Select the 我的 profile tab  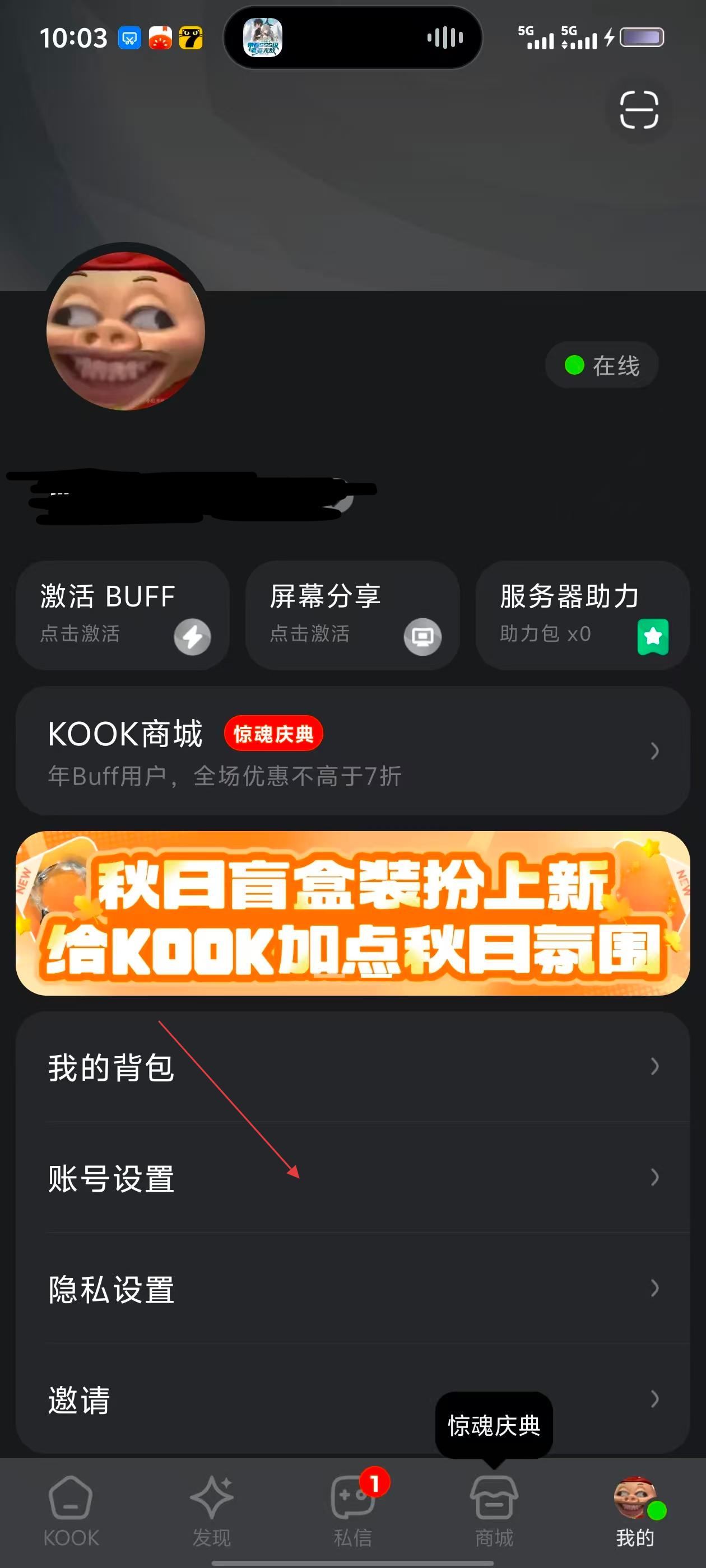pyautogui.click(x=635, y=1510)
